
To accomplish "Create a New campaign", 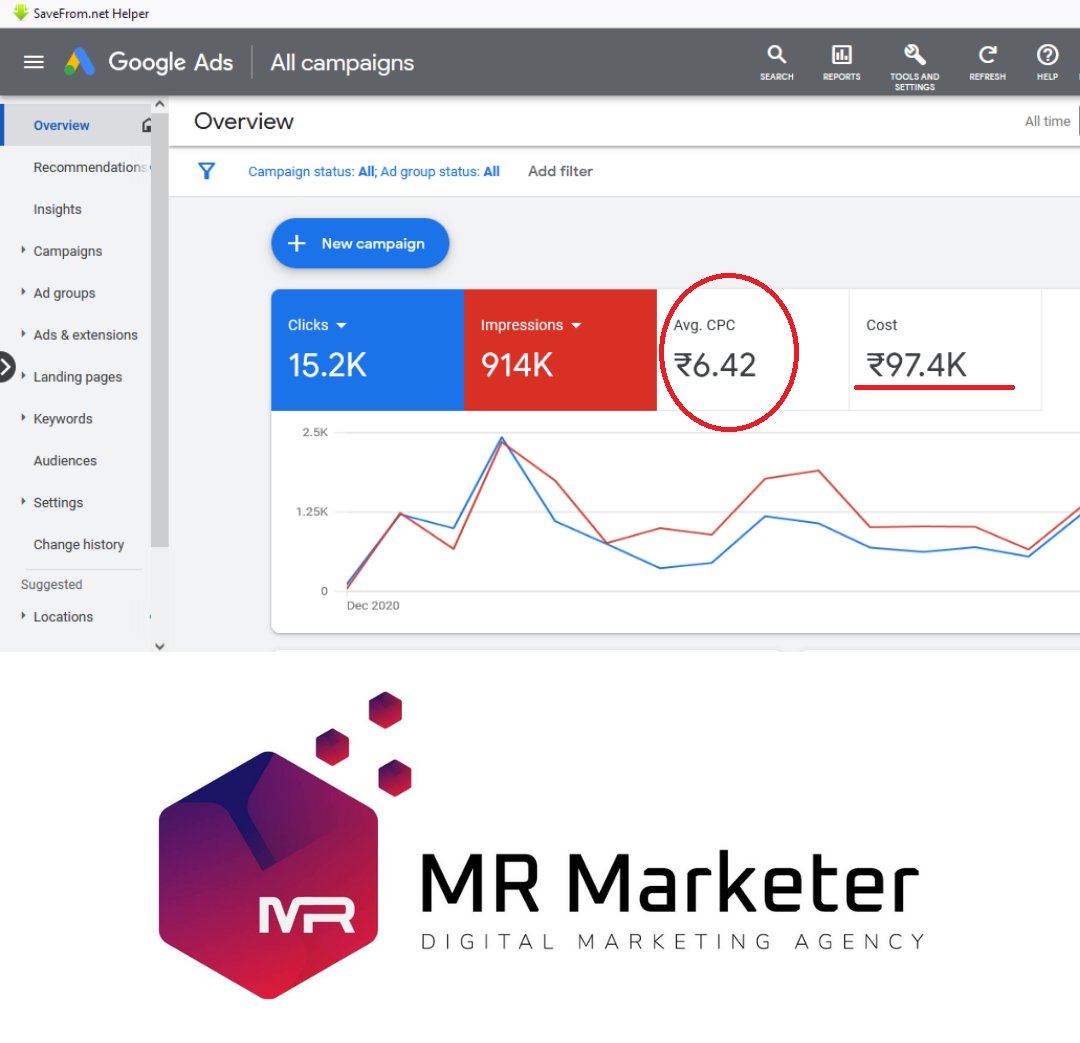I will (x=360, y=243).
